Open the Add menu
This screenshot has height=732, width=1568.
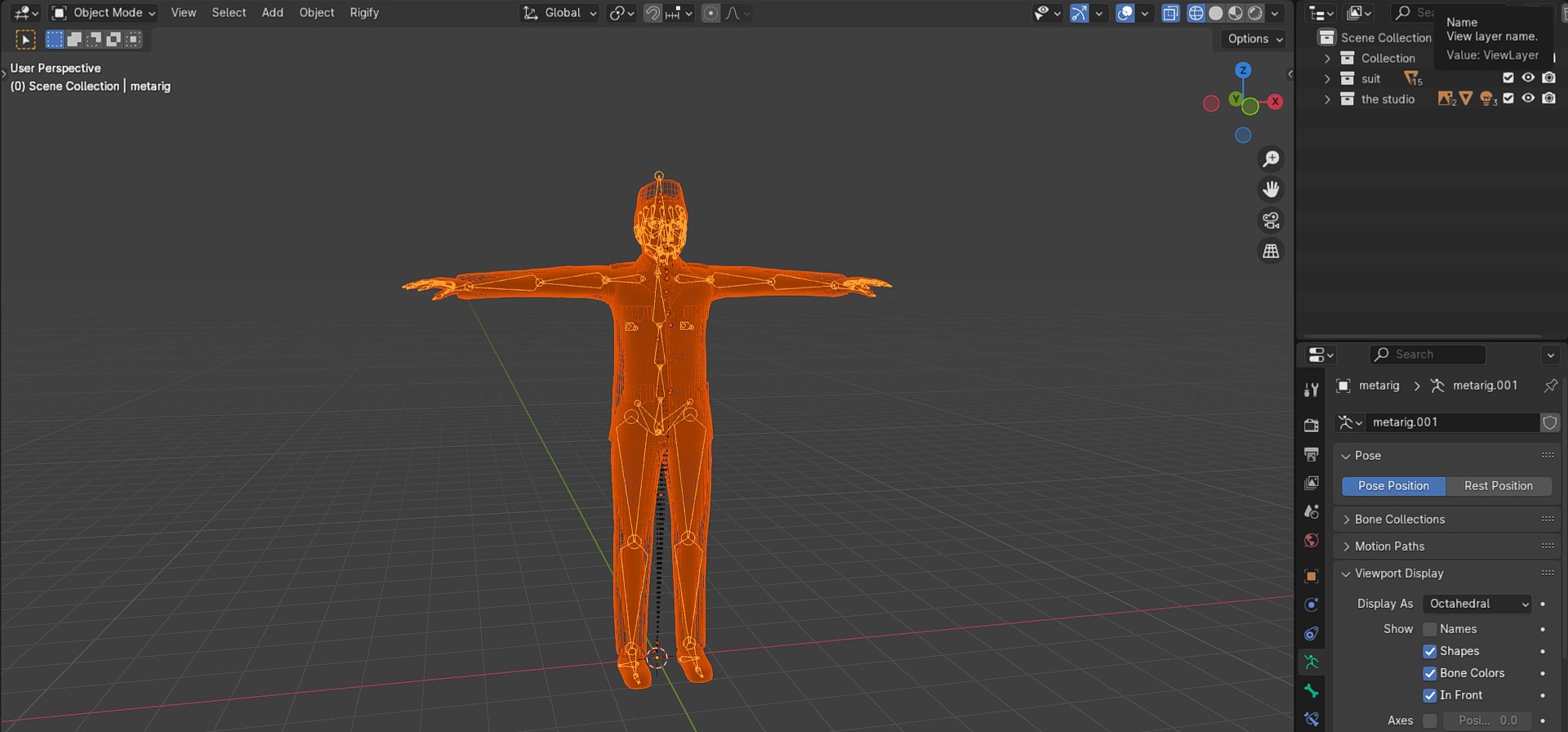coord(272,12)
